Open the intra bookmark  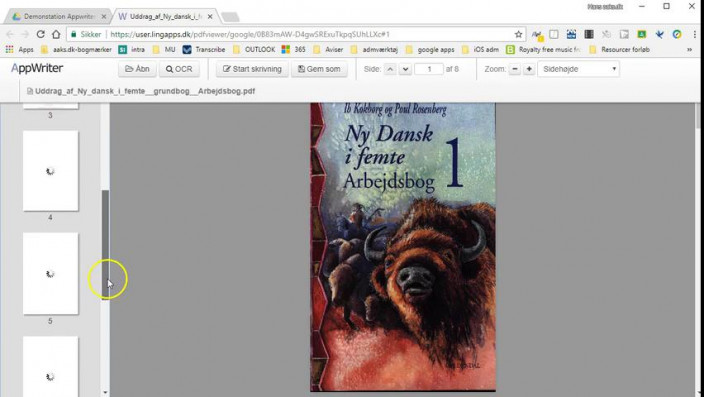coord(132,49)
